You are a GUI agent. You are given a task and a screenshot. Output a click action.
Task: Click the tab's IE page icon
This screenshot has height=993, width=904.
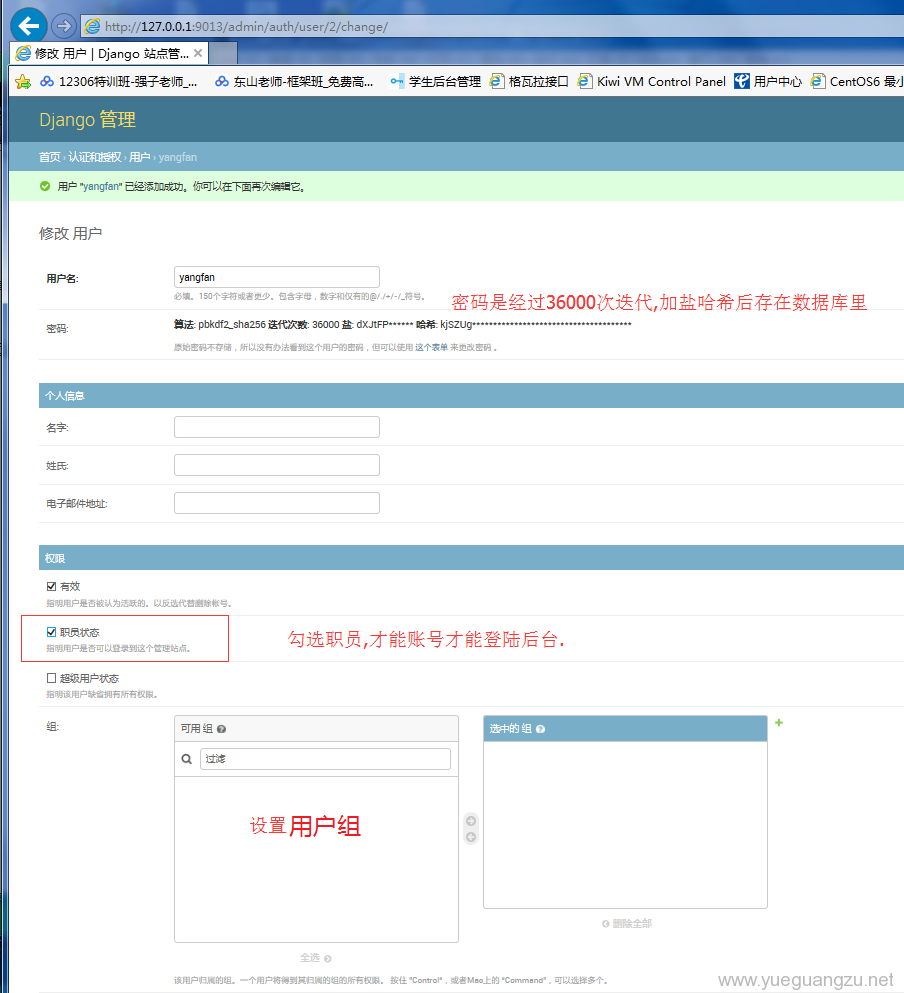point(23,53)
